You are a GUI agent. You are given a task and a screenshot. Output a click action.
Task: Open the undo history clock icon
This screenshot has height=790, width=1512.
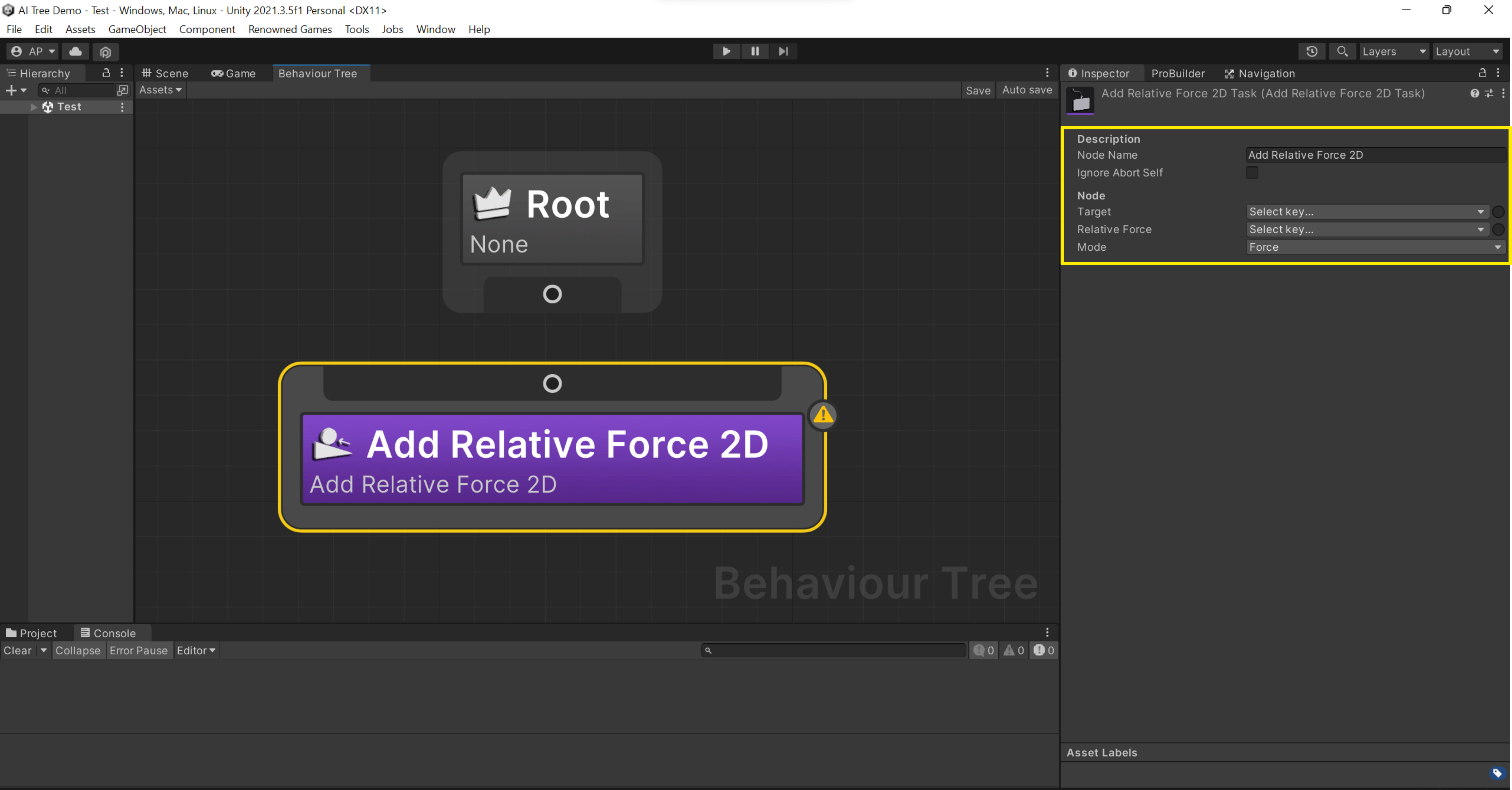pyautogui.click(x=1312, y=51)
